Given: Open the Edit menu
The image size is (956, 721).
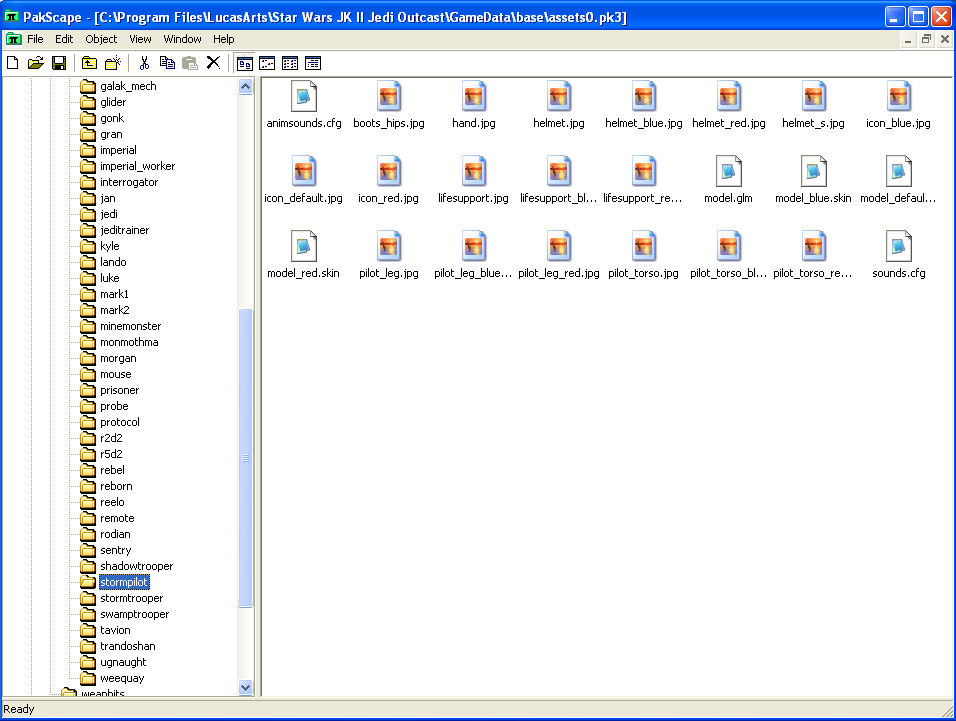Looking at the screenshot, I should tap(64, 39).
